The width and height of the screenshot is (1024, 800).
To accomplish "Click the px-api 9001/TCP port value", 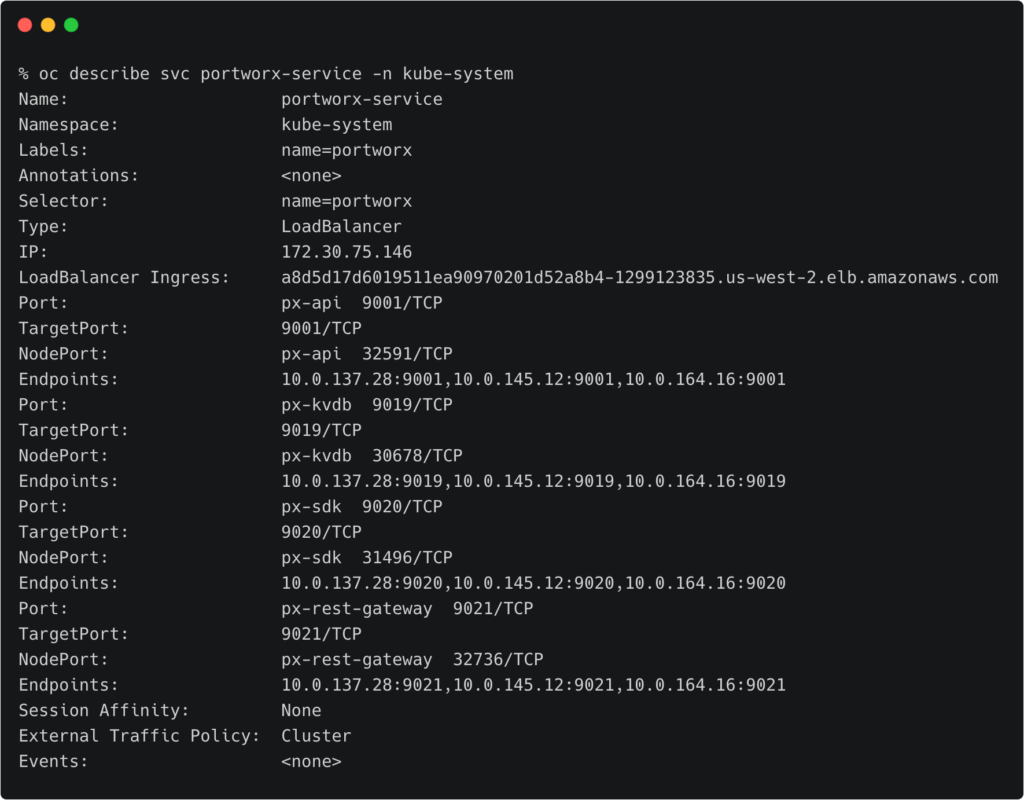I will tap(361, 303).
